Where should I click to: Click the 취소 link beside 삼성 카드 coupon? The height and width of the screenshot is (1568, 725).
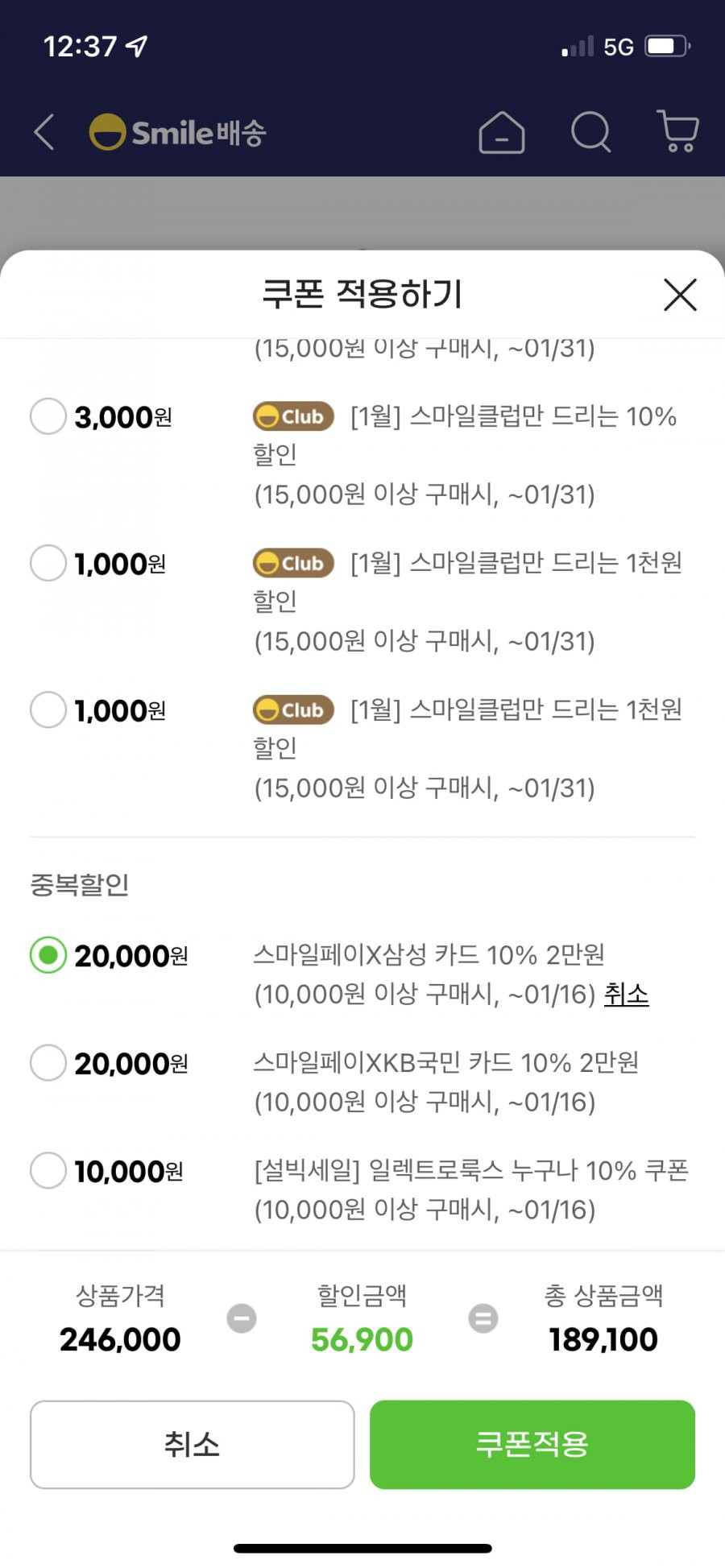pyautogui.click(x=626, y=995)
